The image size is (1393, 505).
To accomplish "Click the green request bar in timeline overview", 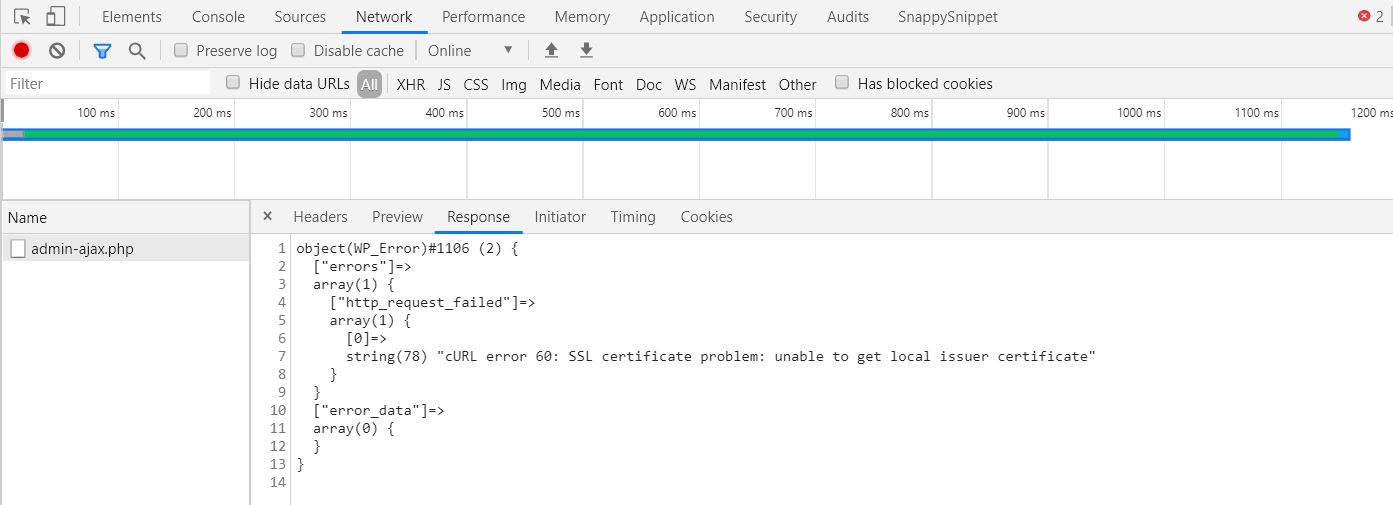I will click(680, 133).
